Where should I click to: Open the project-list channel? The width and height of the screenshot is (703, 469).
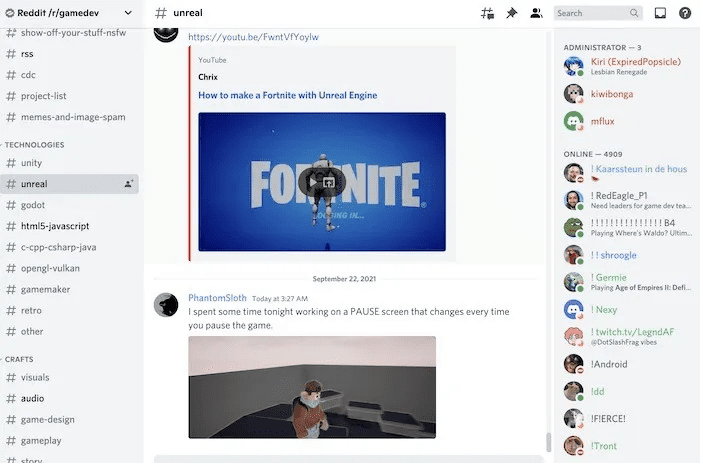coord(69,96)
